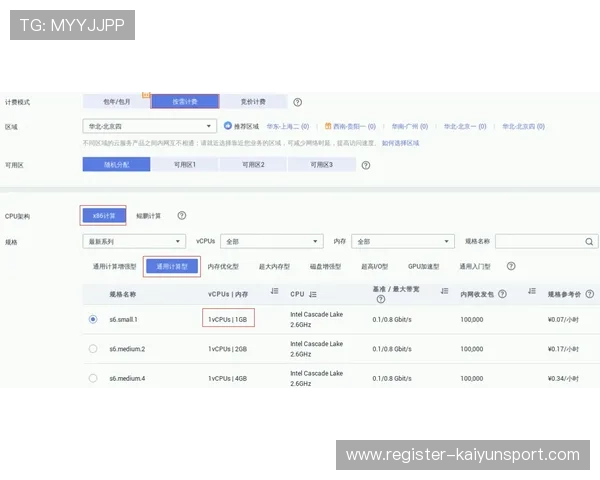Image resolution: width=600 pixels, height=480 pixels.
Task: Select 可用区1 option
Action: (x=185, y=165)
